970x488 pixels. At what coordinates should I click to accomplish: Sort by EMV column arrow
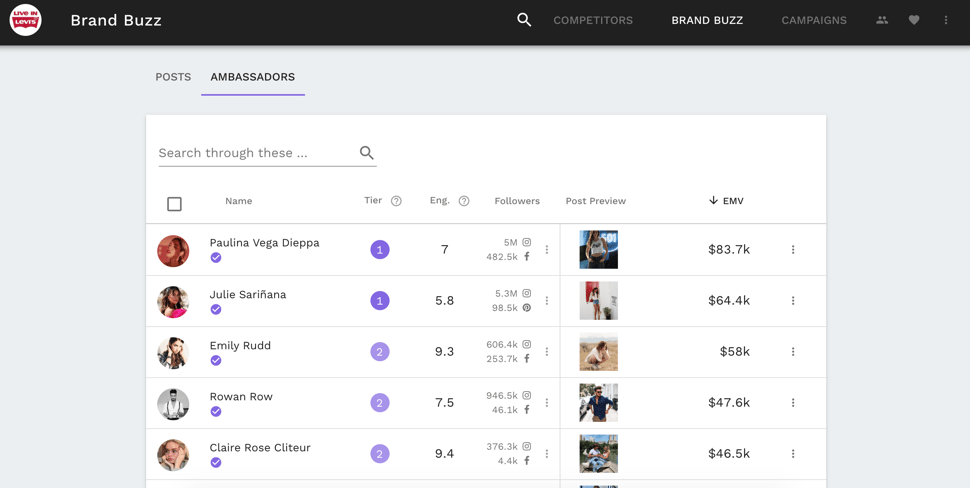click(713, 200)
